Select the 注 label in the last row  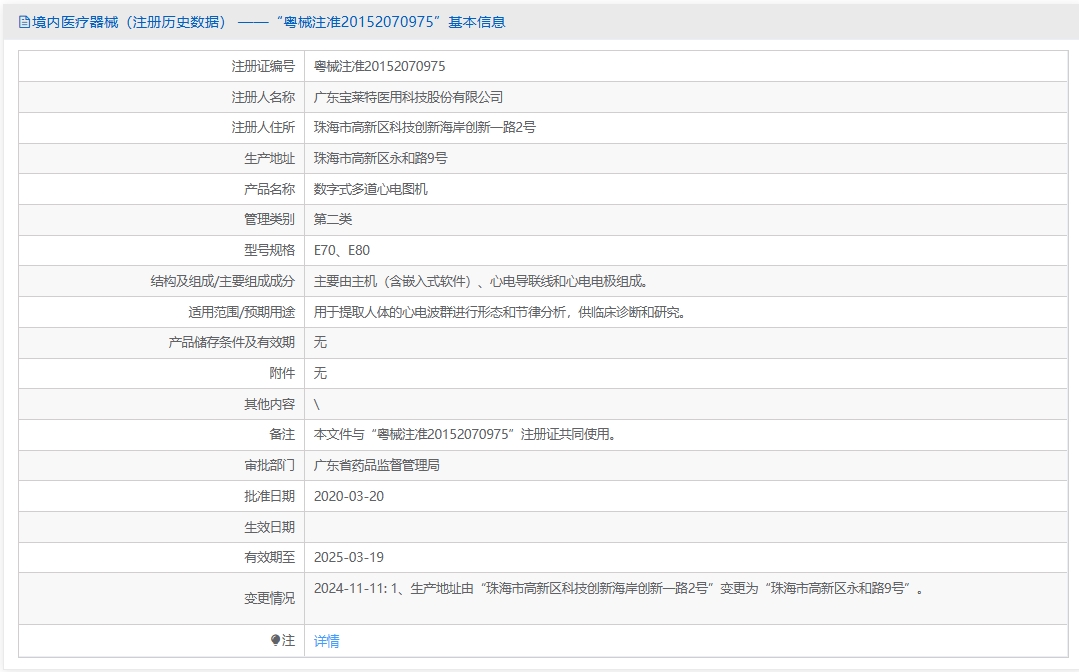pyautogui.click(x=288, y=640)
